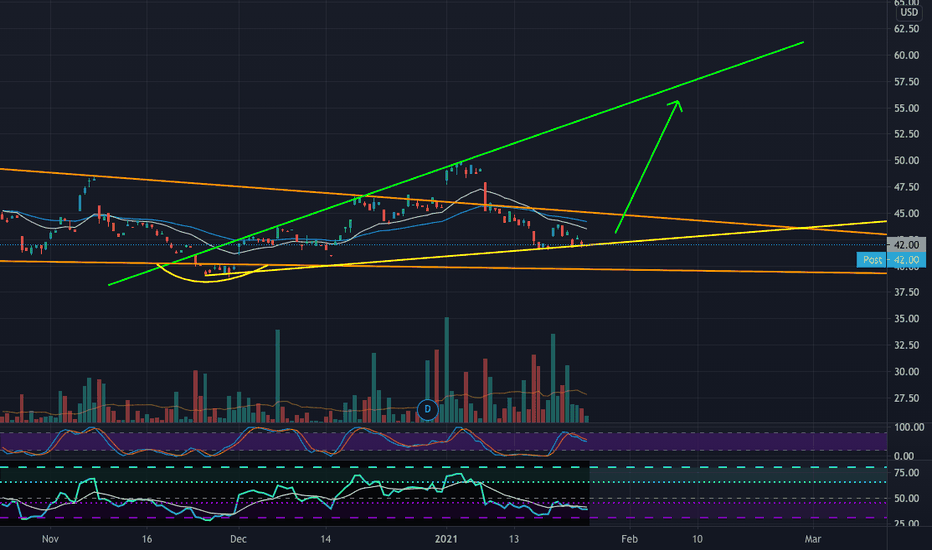Click the 60.00 price axis label

pos(906,55)
